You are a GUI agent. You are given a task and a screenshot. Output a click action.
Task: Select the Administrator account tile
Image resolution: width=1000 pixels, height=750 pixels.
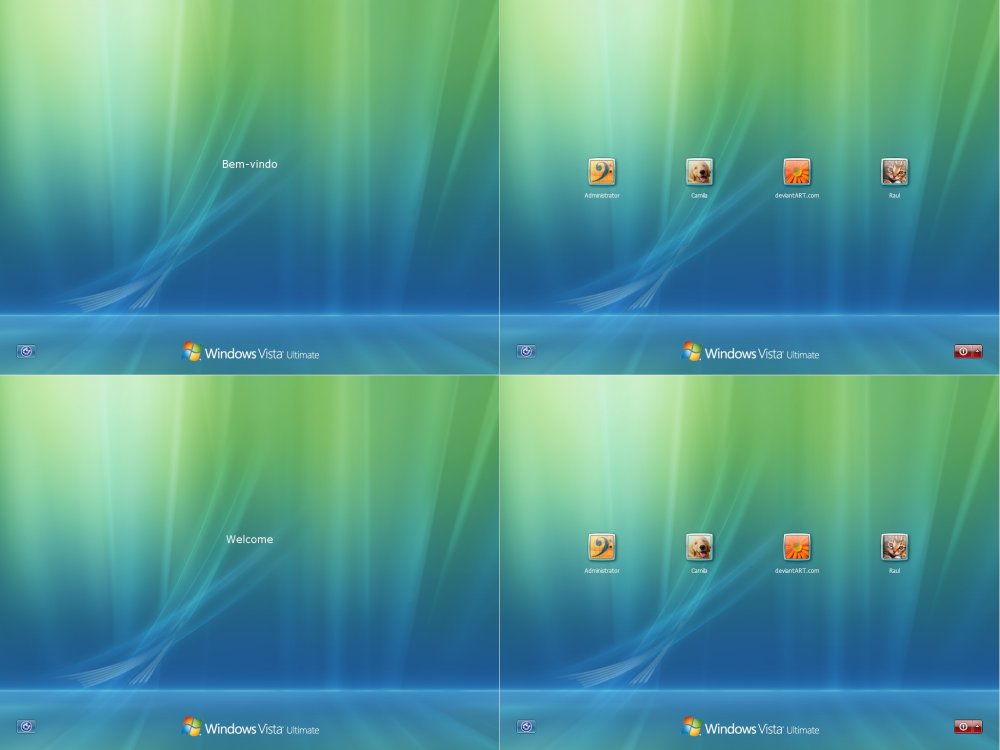click(x=603, y=170)
